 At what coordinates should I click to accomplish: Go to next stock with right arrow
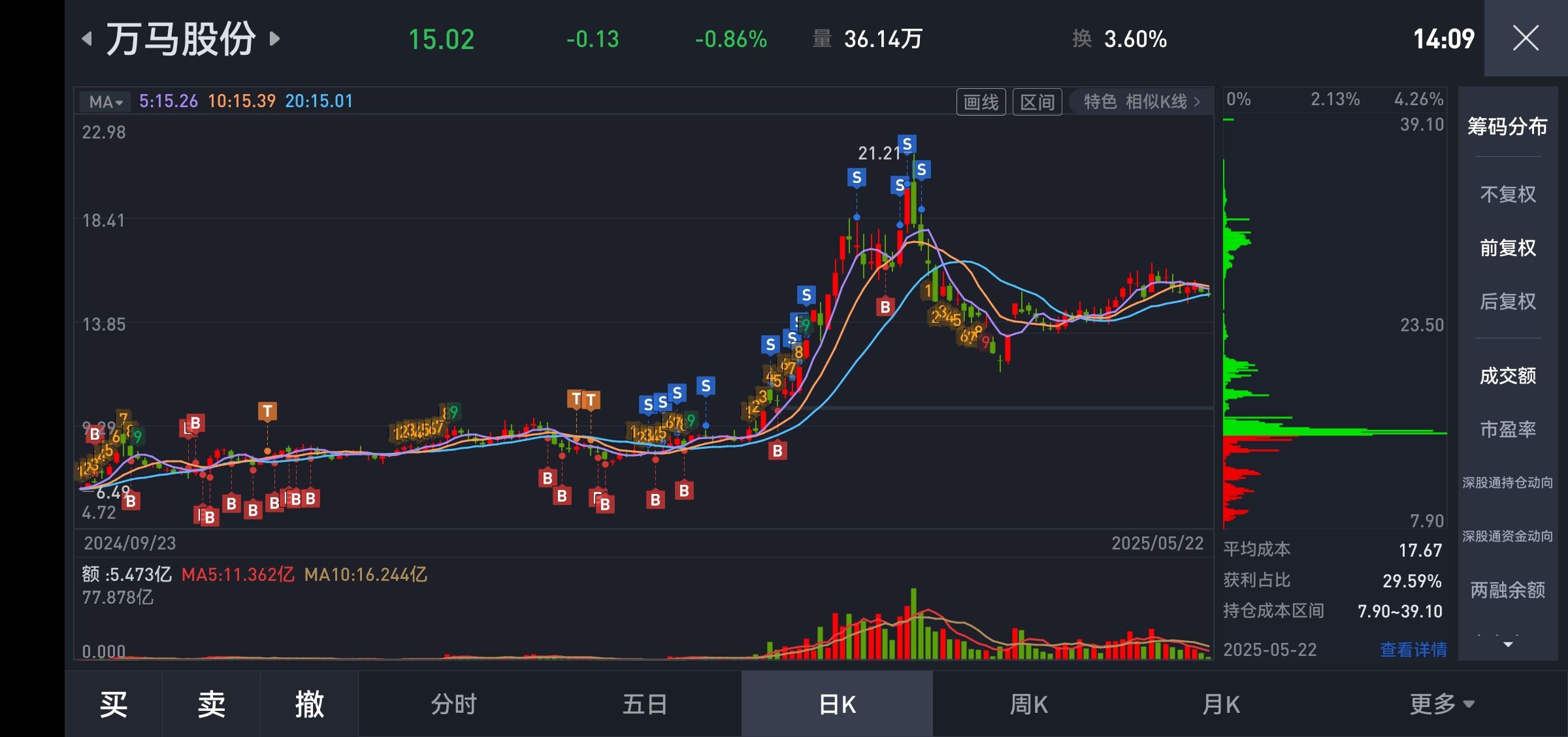pos(275,39)
